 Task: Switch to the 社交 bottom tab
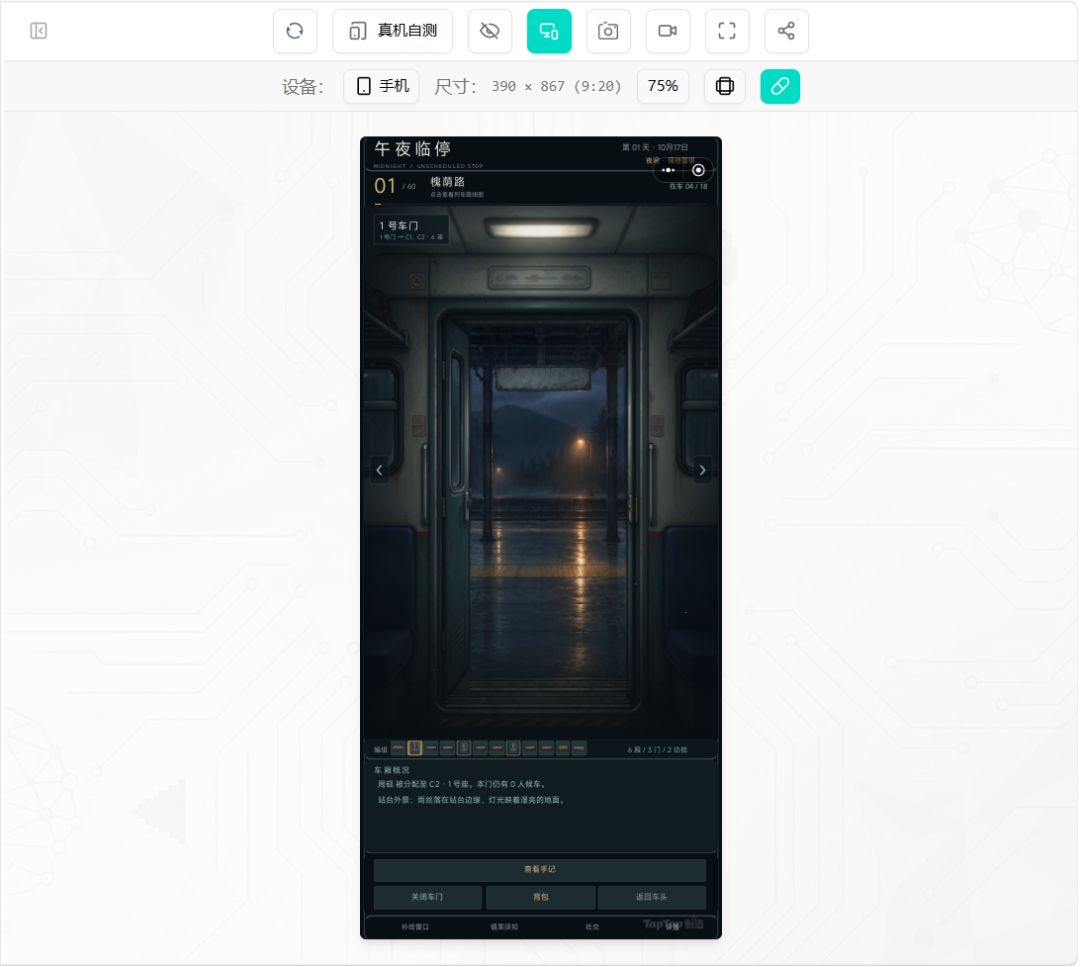pyautogui.click(x=592, y=927)
